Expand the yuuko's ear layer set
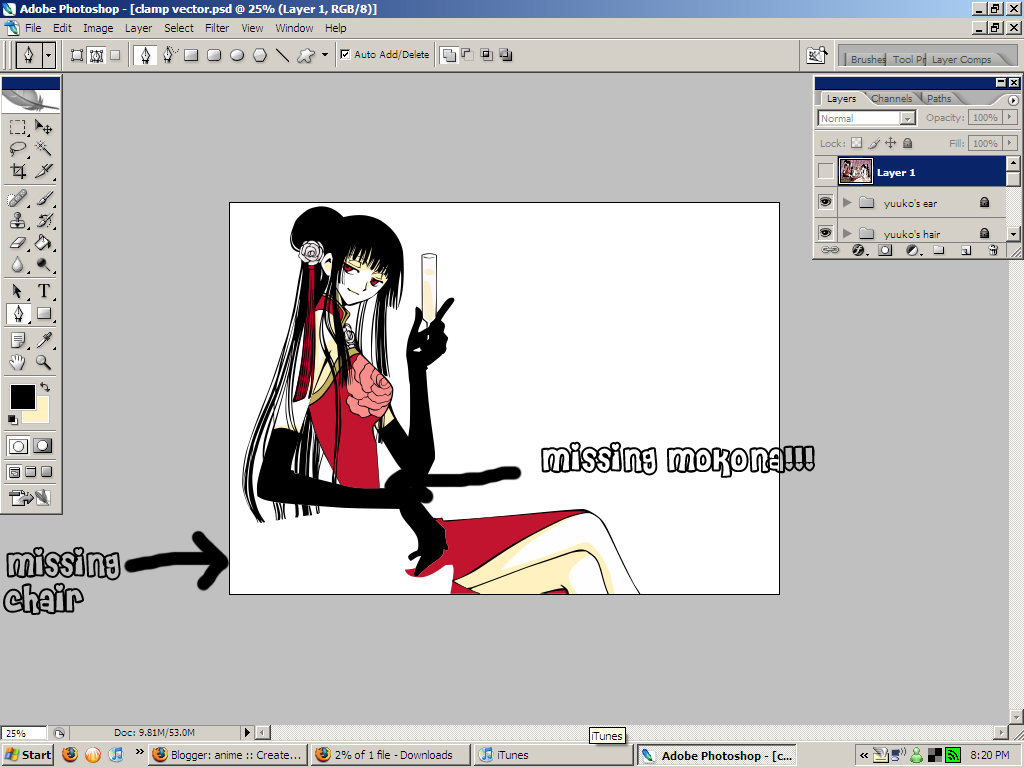Screen dimensions: 1024x768 [x=847, y=202]
